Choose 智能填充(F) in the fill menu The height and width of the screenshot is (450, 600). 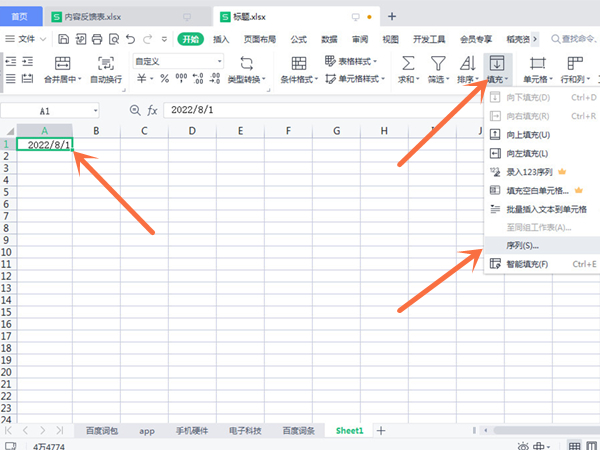click(528, 264)
